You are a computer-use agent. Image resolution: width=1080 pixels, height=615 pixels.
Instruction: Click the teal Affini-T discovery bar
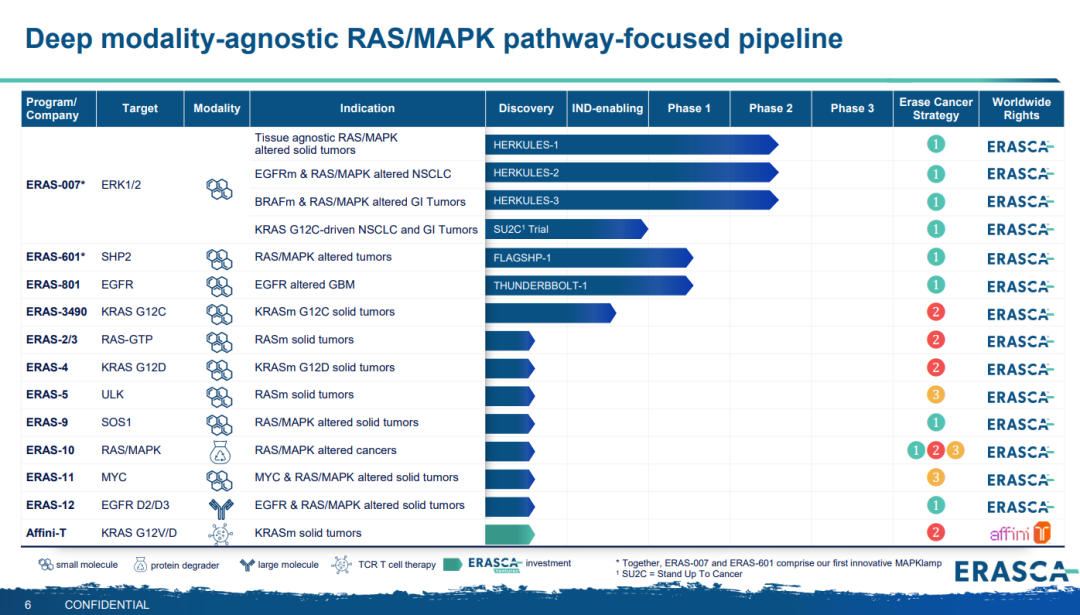(x=509, y=533)
